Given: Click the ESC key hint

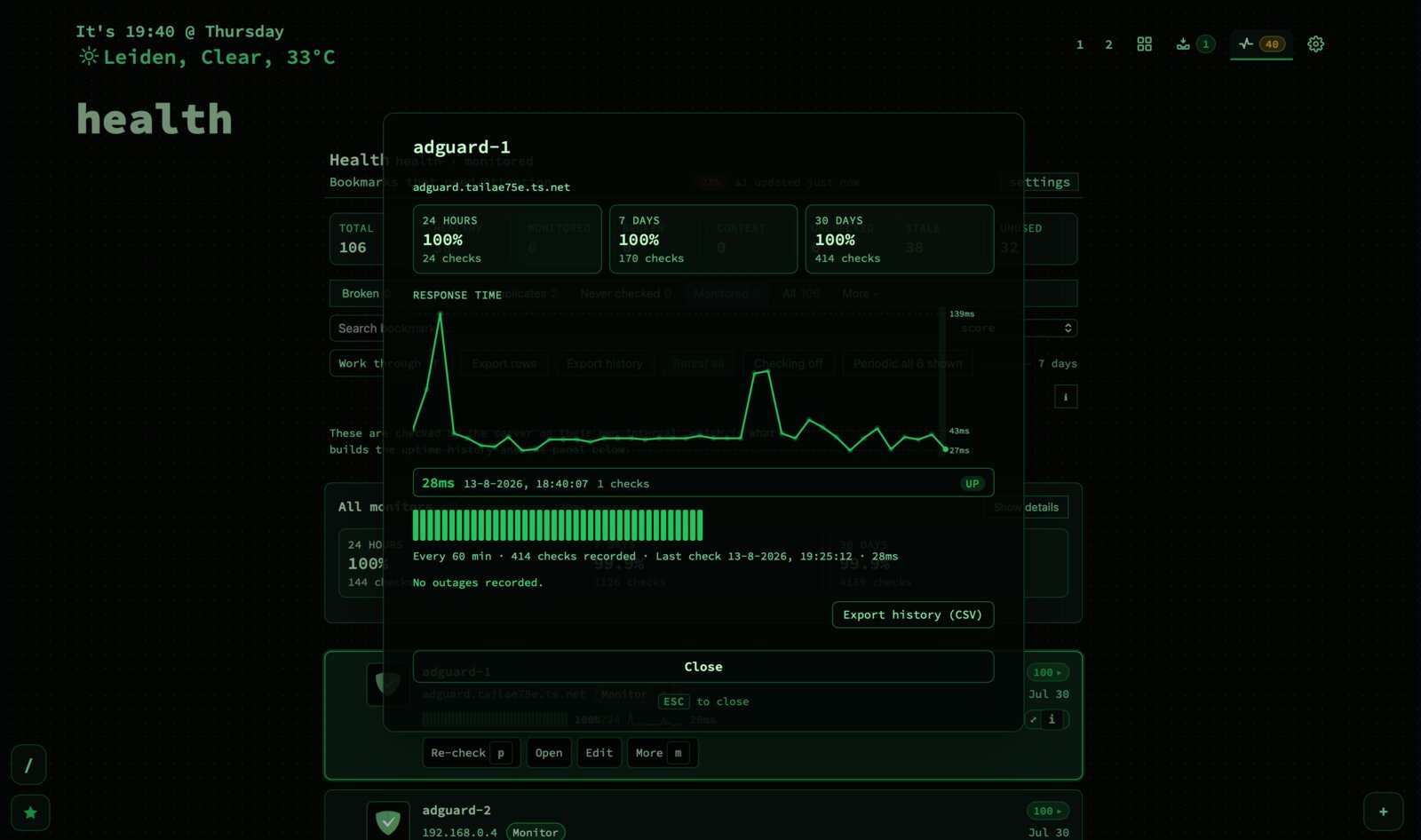Looking at the screenshot, I should point(674,701).
